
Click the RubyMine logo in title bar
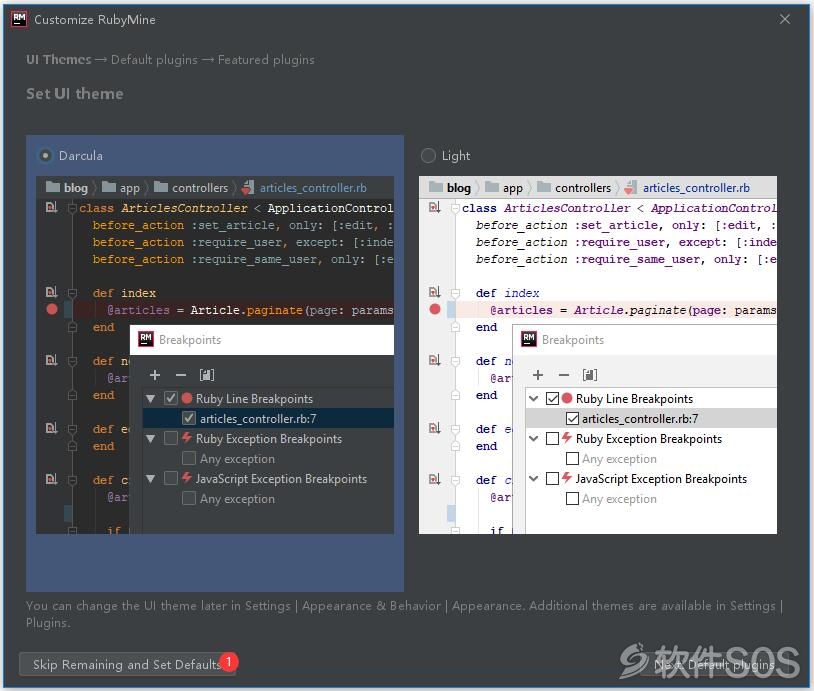point(19,19)
